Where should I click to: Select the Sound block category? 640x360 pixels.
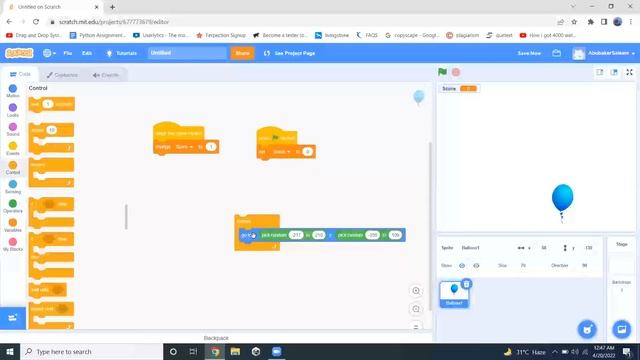[x=13, y=129]
